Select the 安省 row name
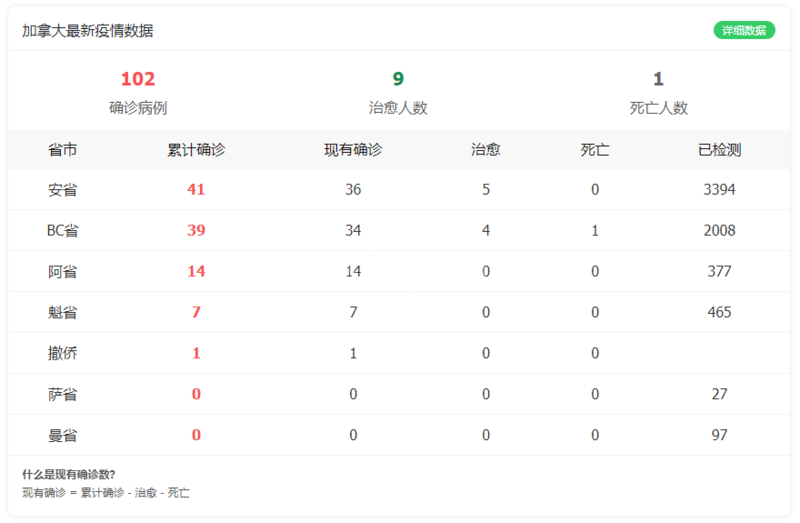This screenshot has height=523, width=800. pos(62,190)
